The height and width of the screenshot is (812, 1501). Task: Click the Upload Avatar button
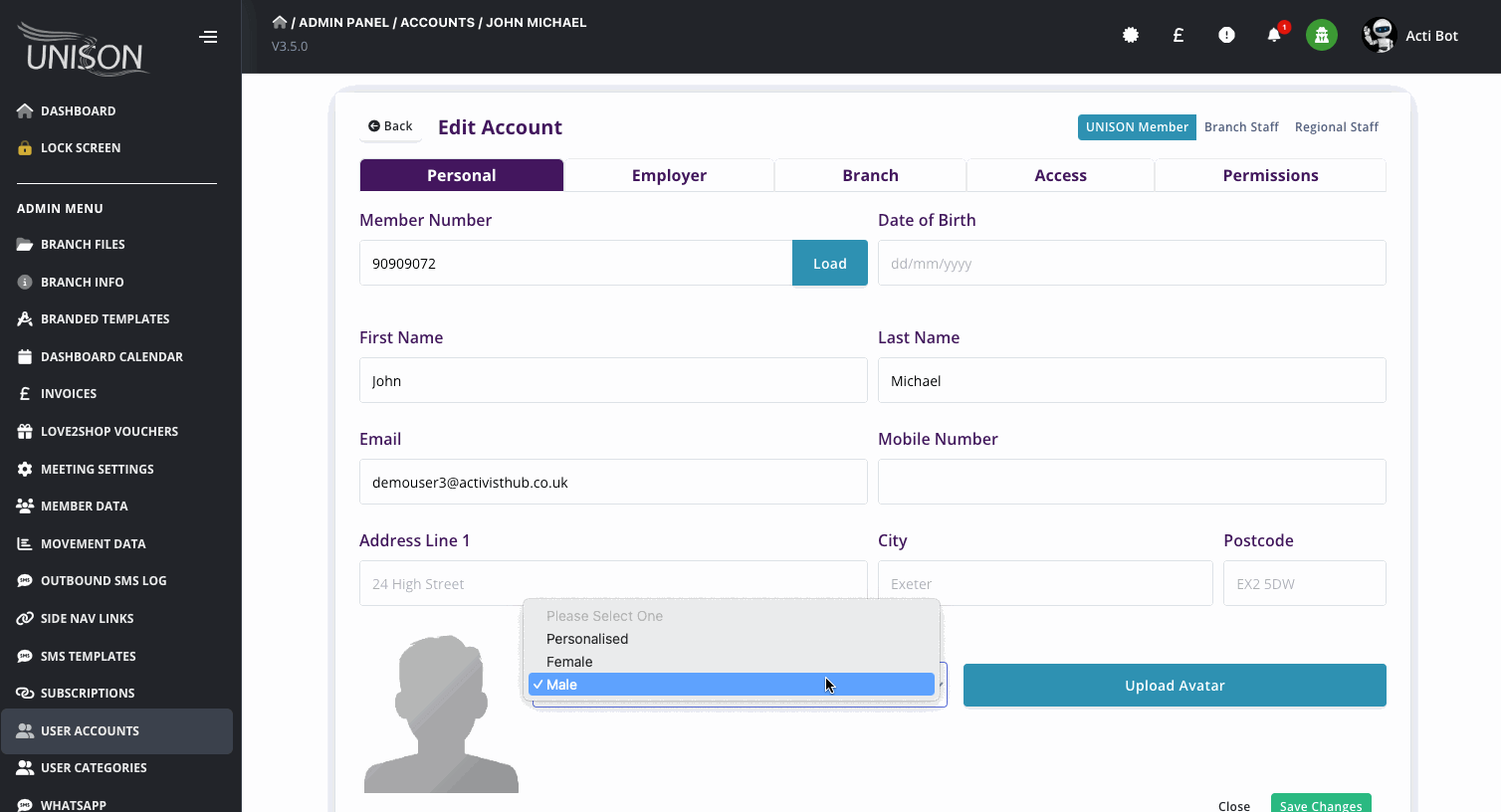(1175, 686)
